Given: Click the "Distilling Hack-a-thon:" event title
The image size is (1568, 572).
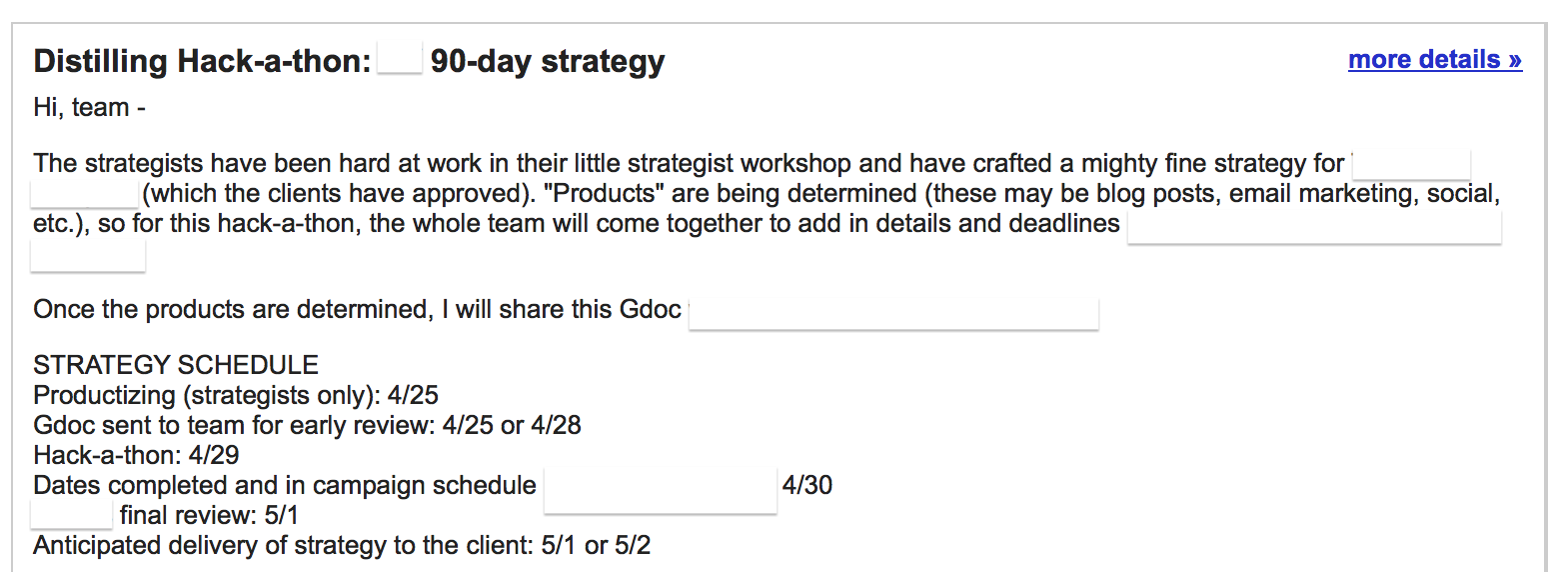Looking at the screenshot, I should pyautogui.click(x=202, y=61).
